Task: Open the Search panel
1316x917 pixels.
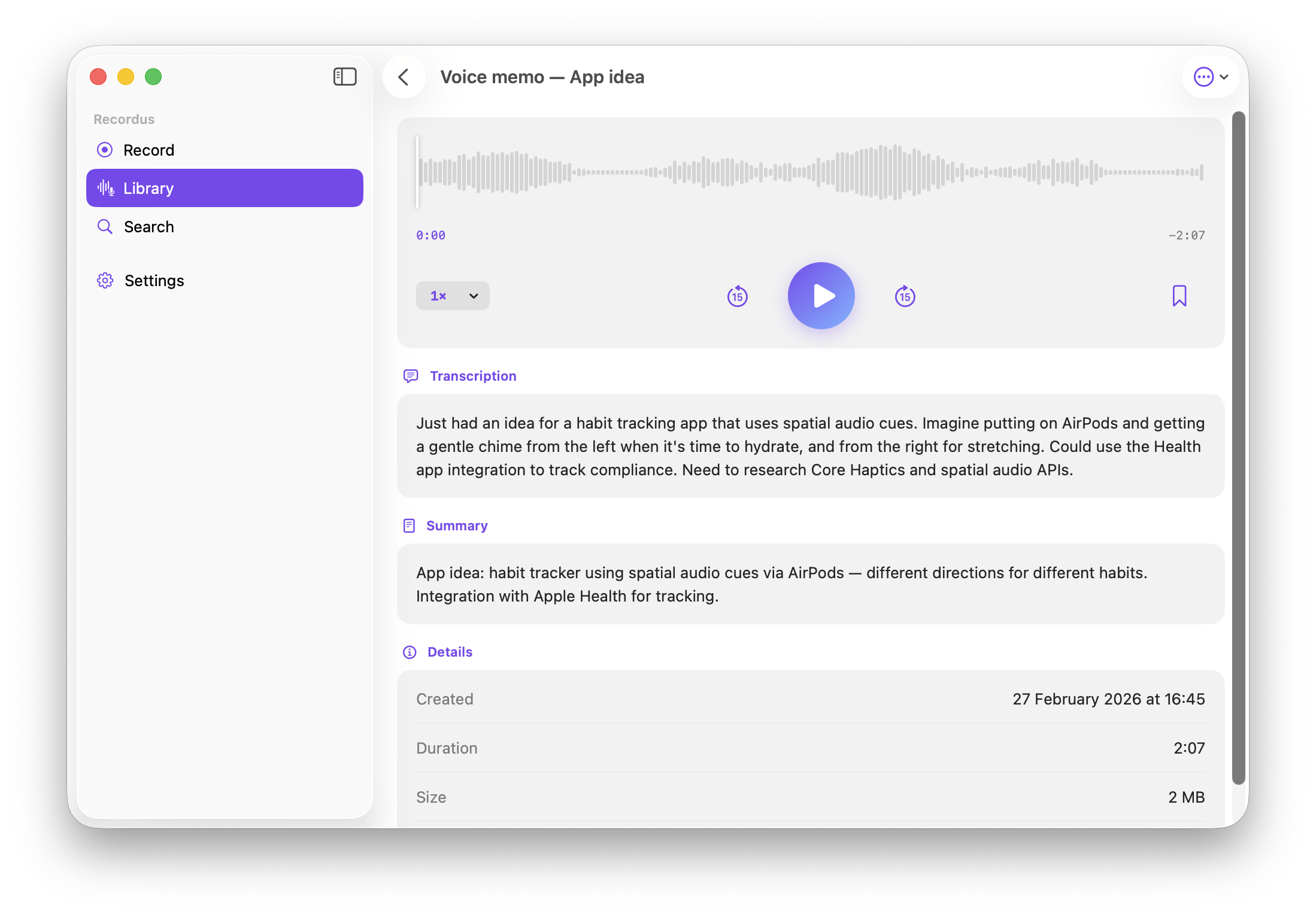Action: click(149, 226)
